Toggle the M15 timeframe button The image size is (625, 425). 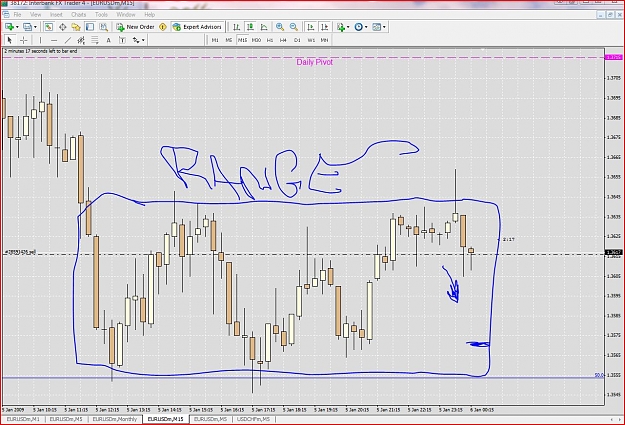pos(242,40)
